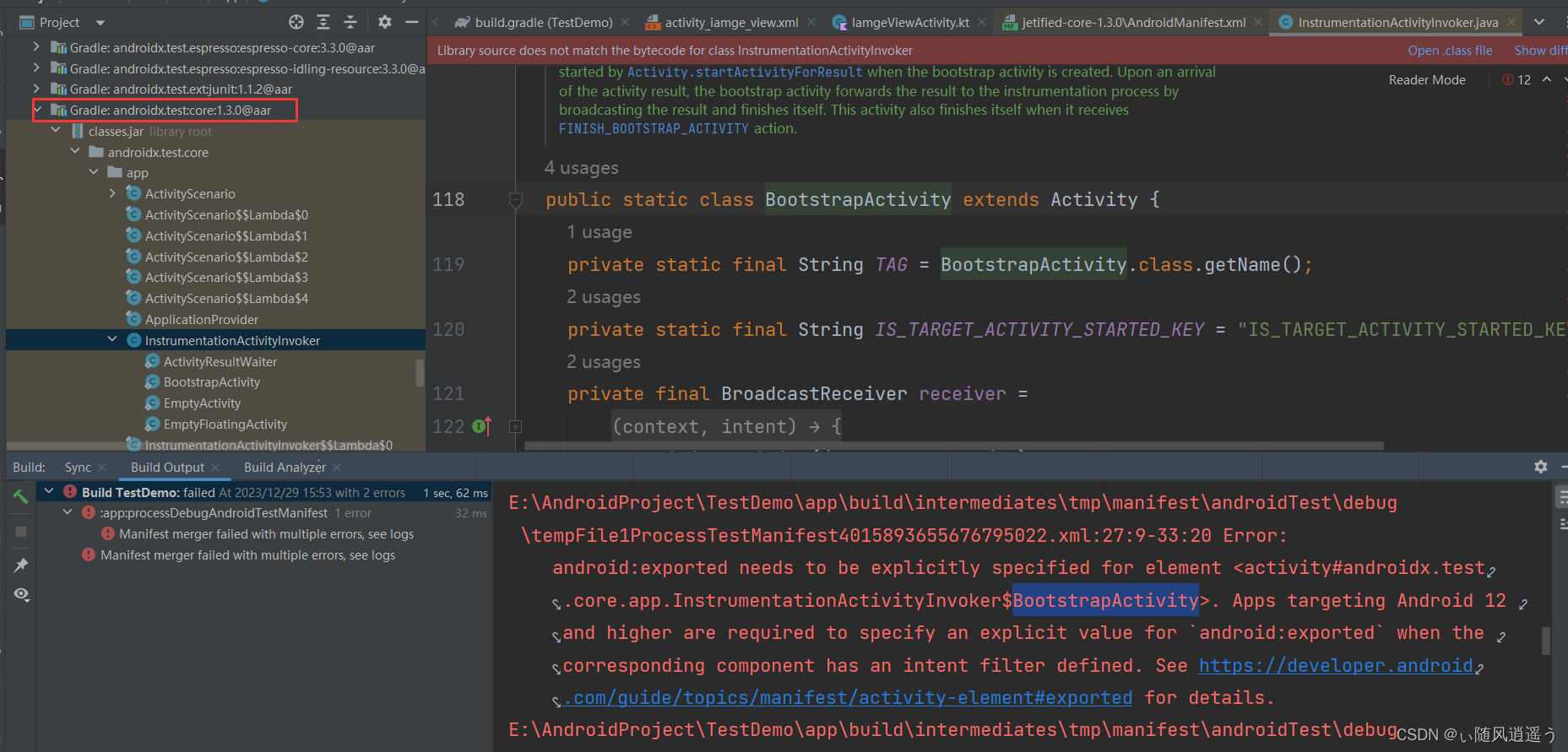Collapse androidx.test.core package
Image resolution: width=1568 pixels, height=752 pixels.
(75, 152)
